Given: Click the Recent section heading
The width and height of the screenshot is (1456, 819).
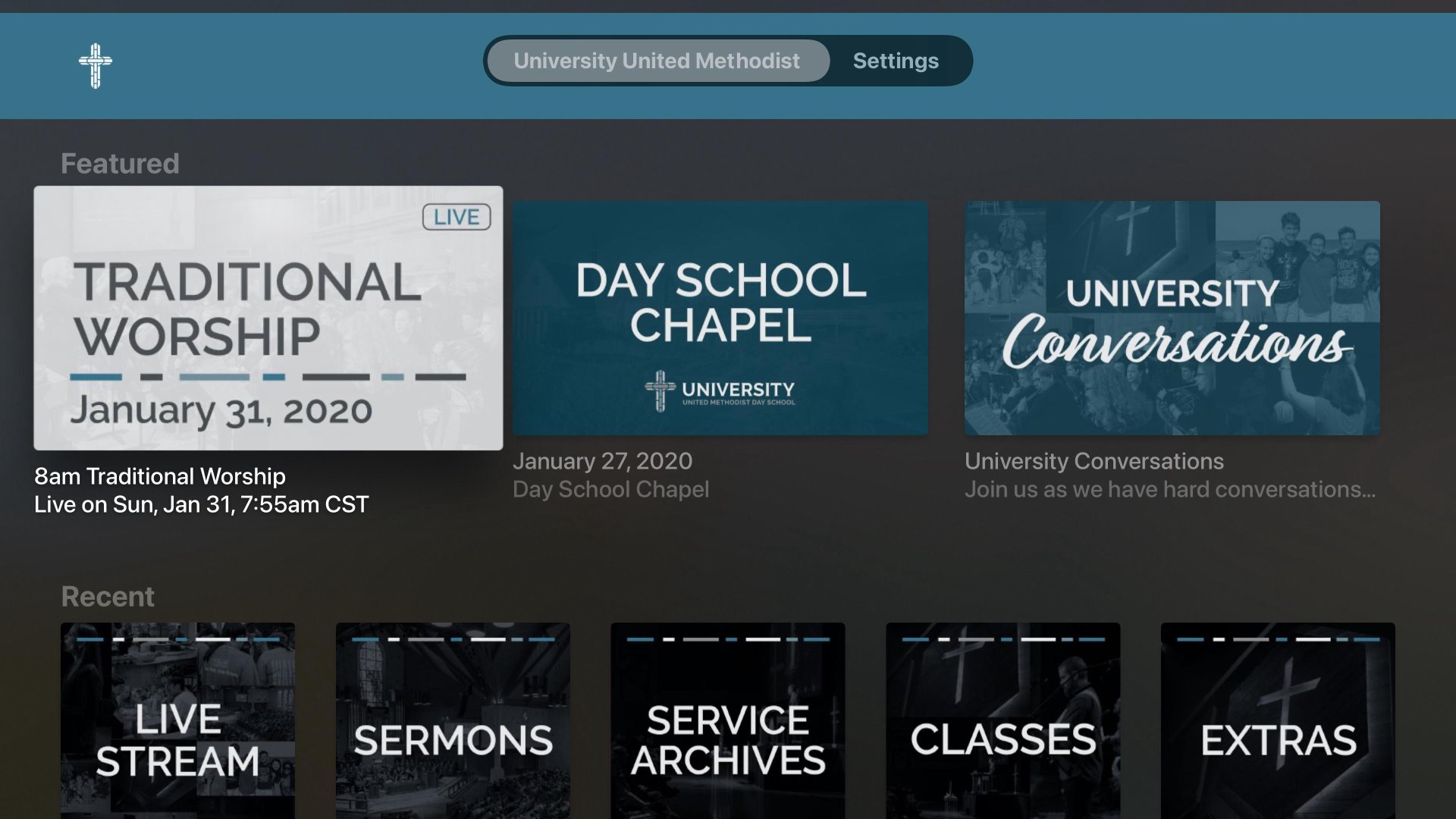Looking at the screenshot, I should click(108, 597).
